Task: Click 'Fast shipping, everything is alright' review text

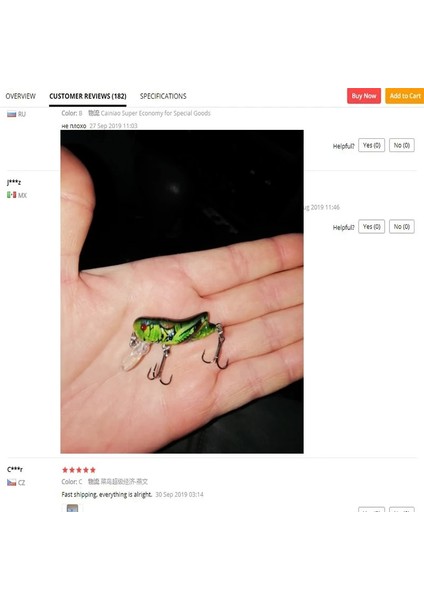Action: [x=107, y=494]
